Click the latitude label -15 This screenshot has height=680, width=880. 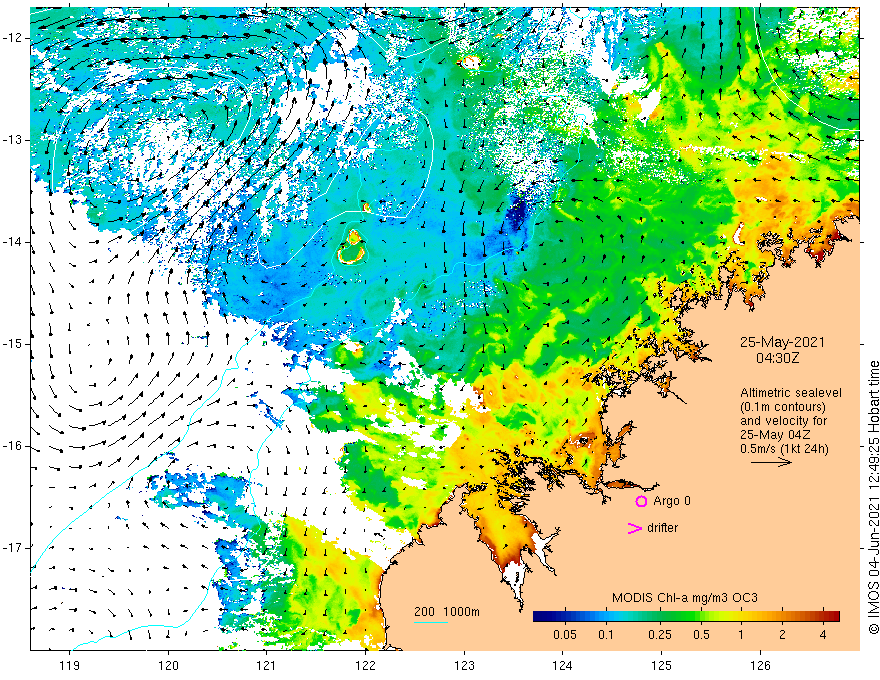coord(13,344)
